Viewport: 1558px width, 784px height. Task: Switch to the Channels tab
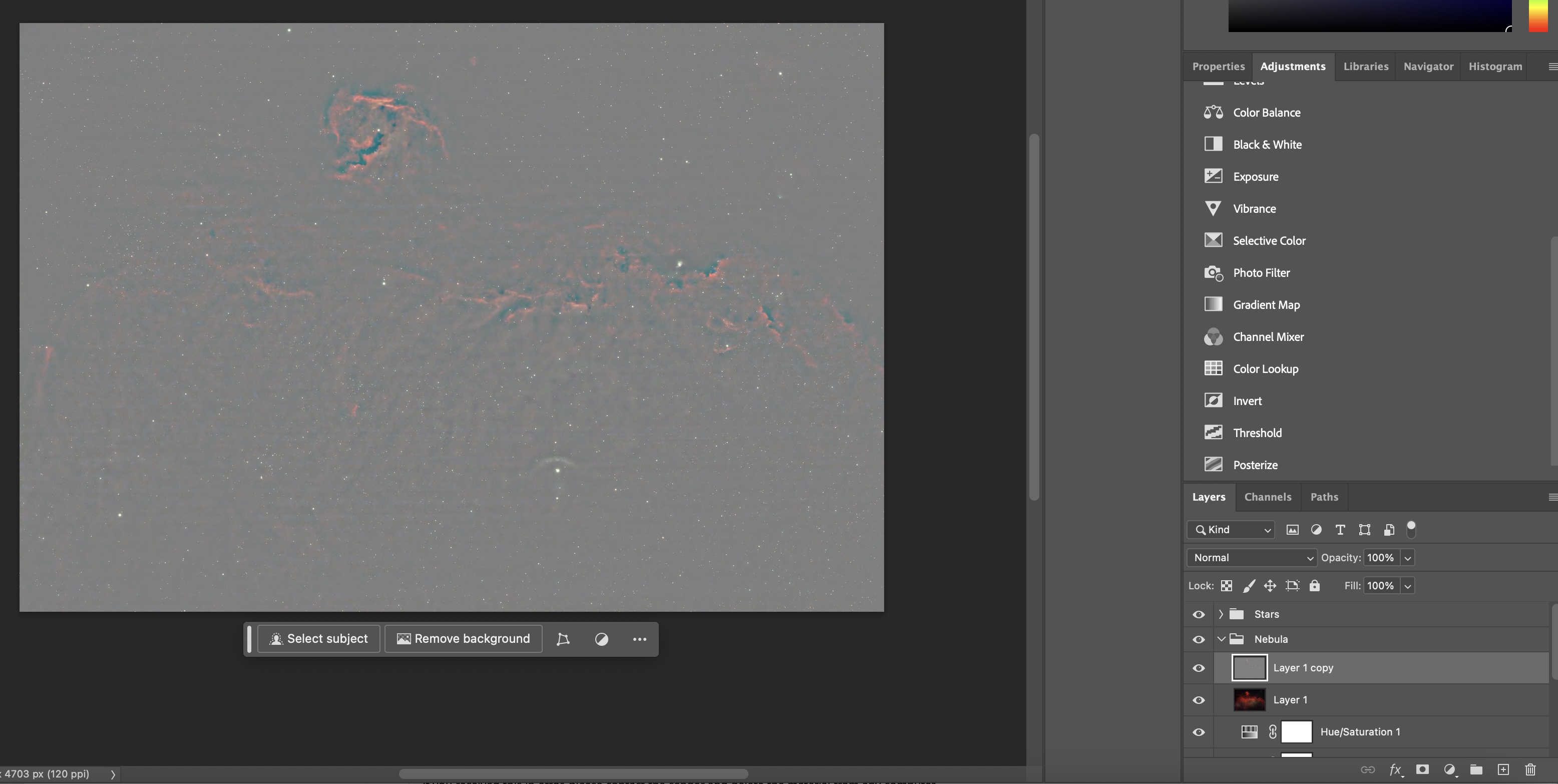click(1267, 497)
